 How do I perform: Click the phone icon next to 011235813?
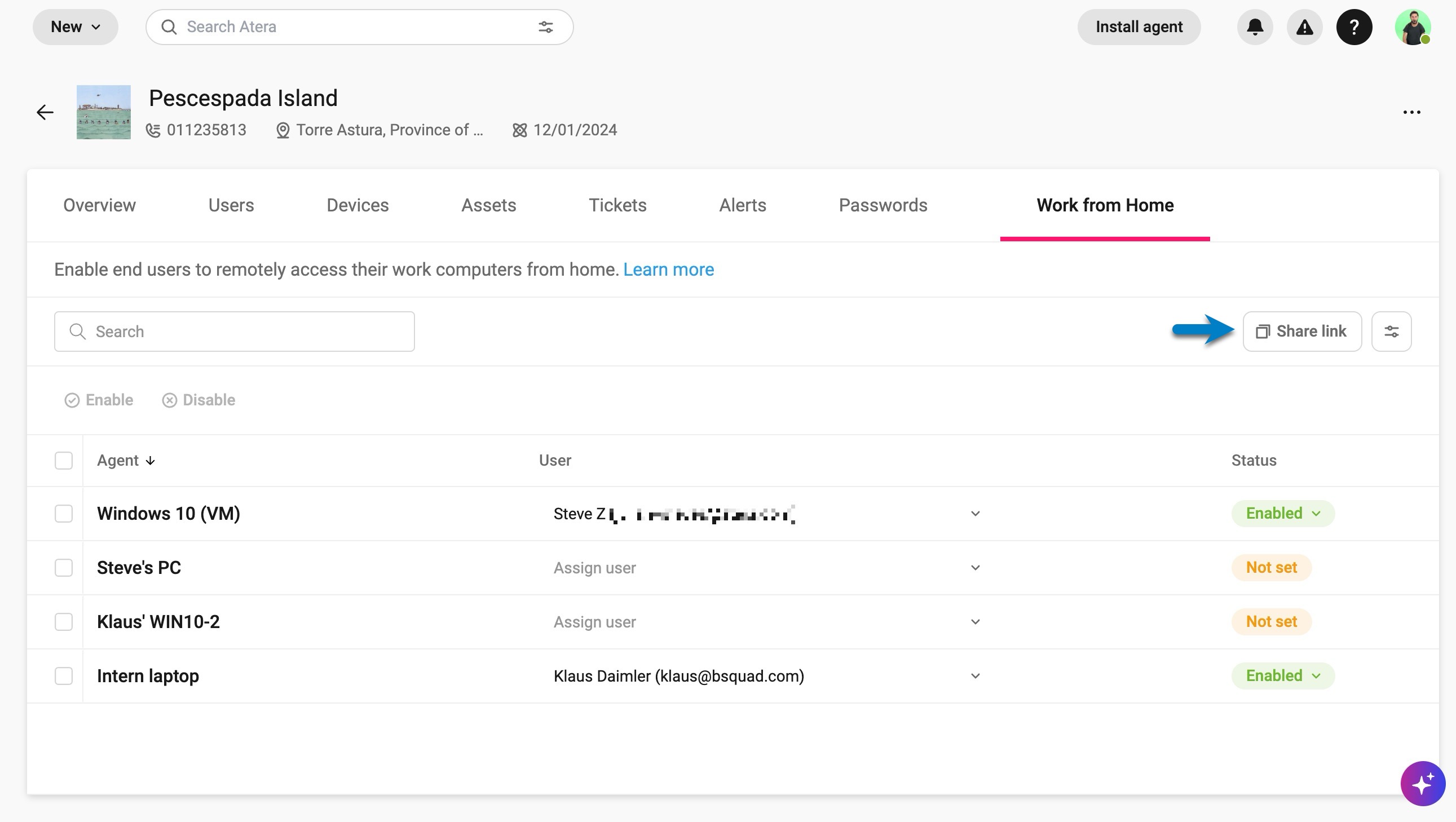[153, 130]
